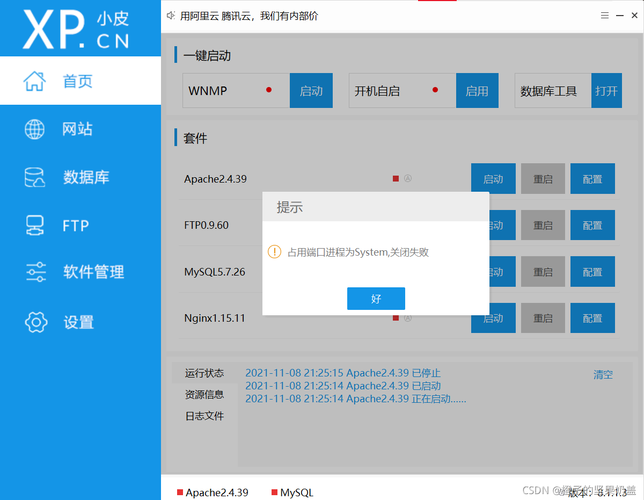The height and width of the screenshot is (500, 644).
Task: Click MySQL in the bottom status bar
Action: click(x=292, y=492)
